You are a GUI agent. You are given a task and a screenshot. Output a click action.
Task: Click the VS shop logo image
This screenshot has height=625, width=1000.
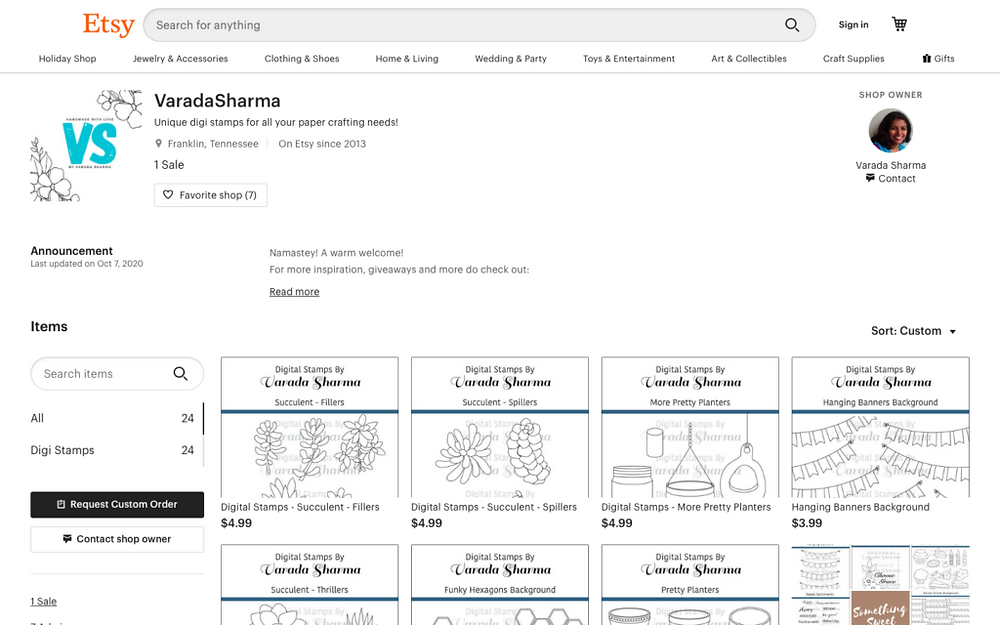tap(87, 145)
